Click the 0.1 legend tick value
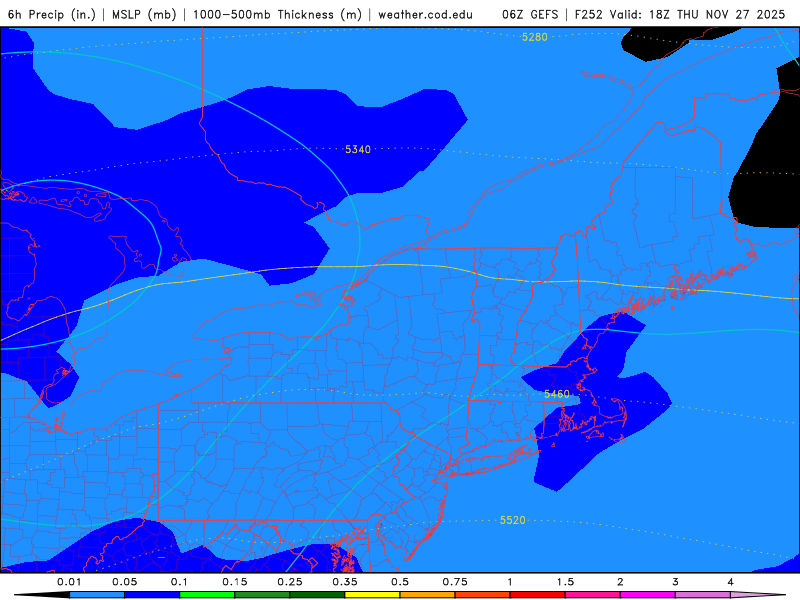Screen dimensions: 800x600 click(x=180, y=582)
